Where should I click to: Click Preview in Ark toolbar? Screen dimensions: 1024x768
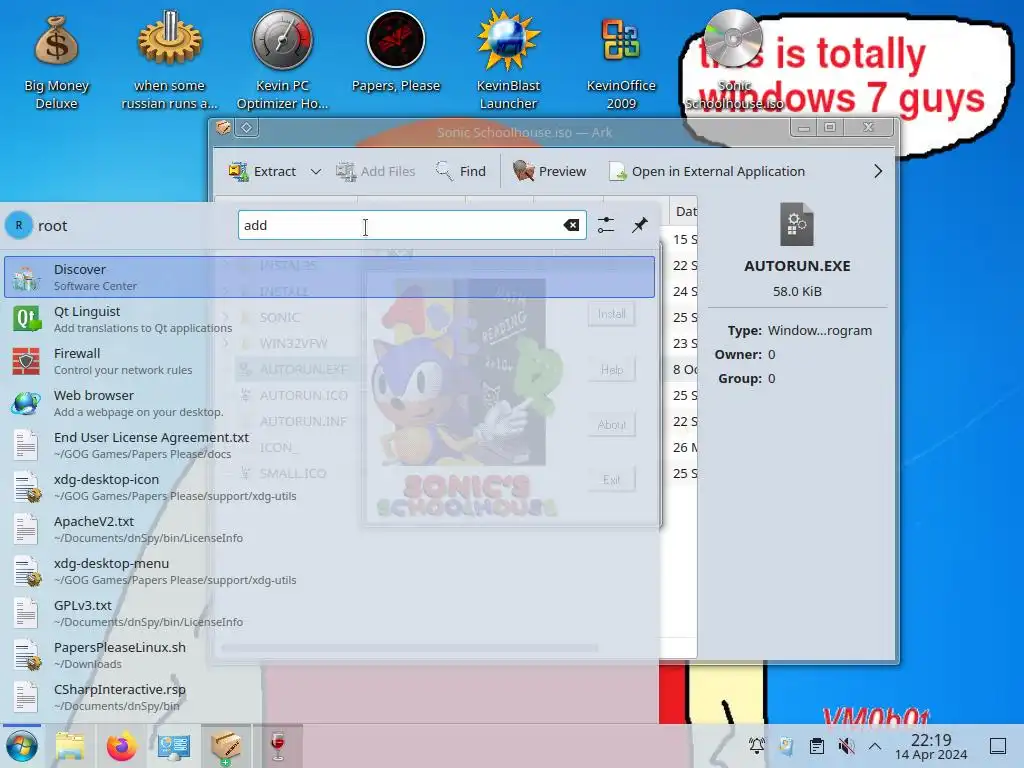(x=550, y=171)
